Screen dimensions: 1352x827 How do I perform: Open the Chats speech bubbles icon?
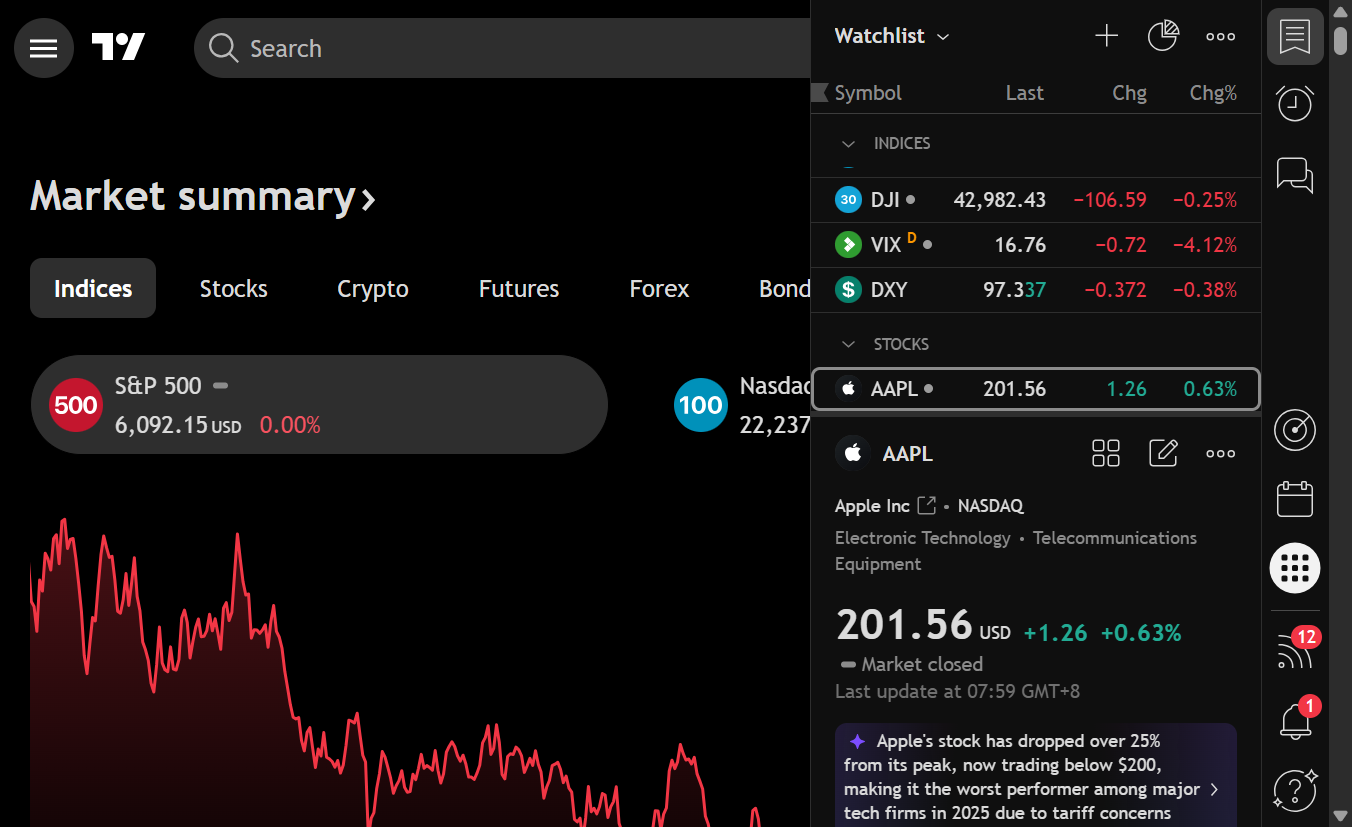pyautogui.click(x=1295, y=174)
